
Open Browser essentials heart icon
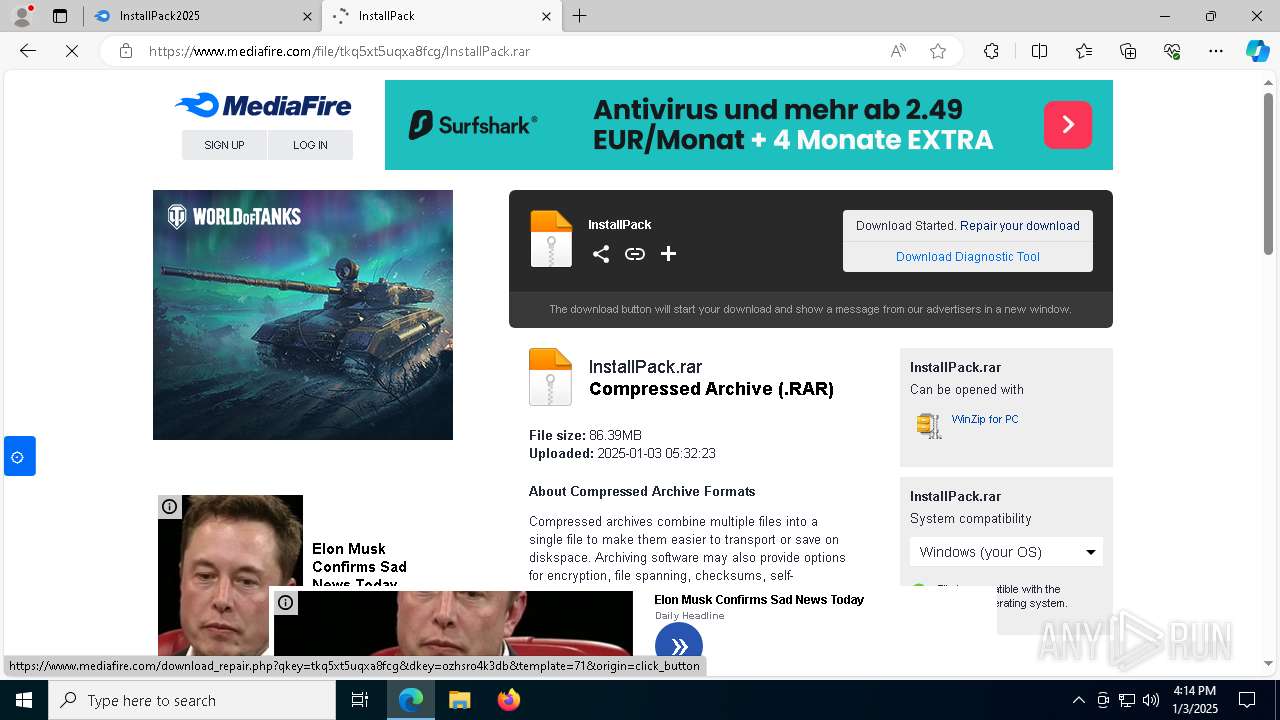coord(1172,51)
